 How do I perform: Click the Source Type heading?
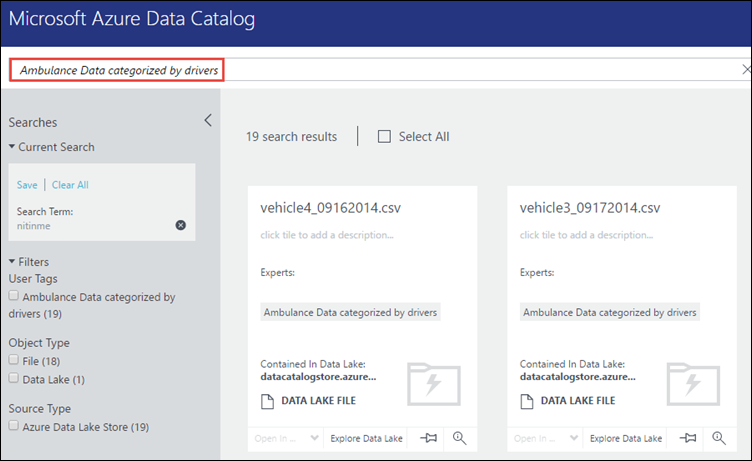[x=39, y=409]
